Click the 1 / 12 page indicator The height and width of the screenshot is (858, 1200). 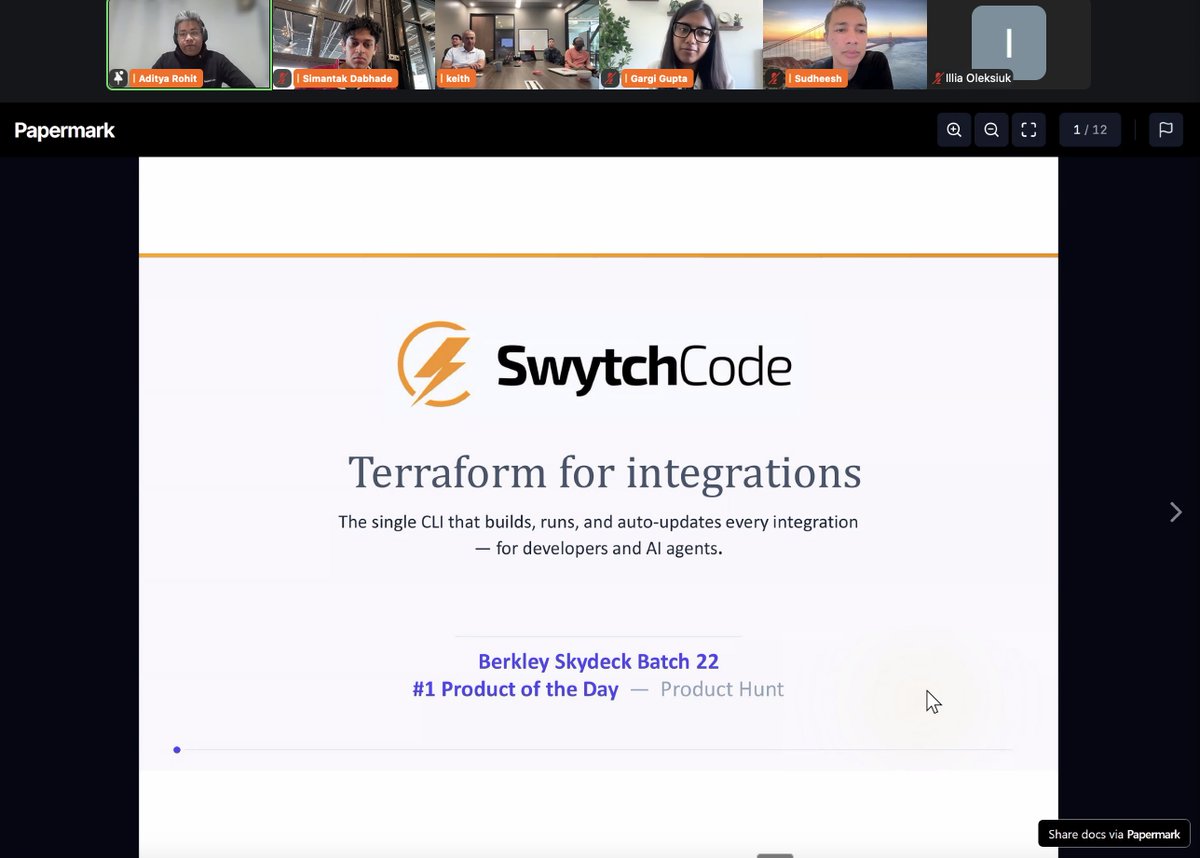[1090, 130]
